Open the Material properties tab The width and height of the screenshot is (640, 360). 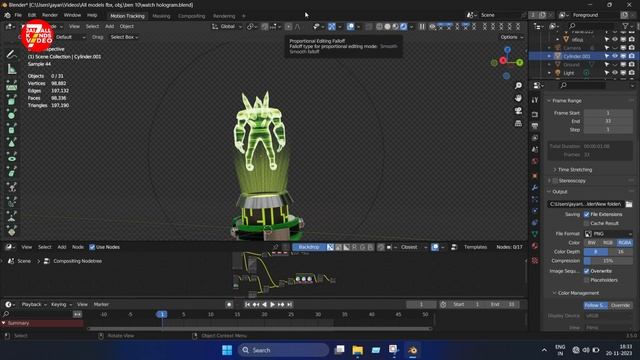pyautogui.click(x=535, y=246)
